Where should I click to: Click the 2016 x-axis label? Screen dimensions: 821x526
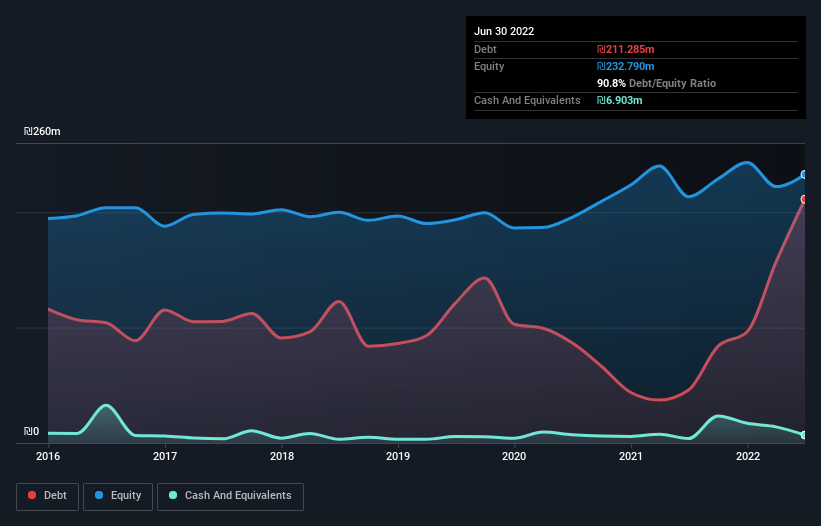coord(48,456)
